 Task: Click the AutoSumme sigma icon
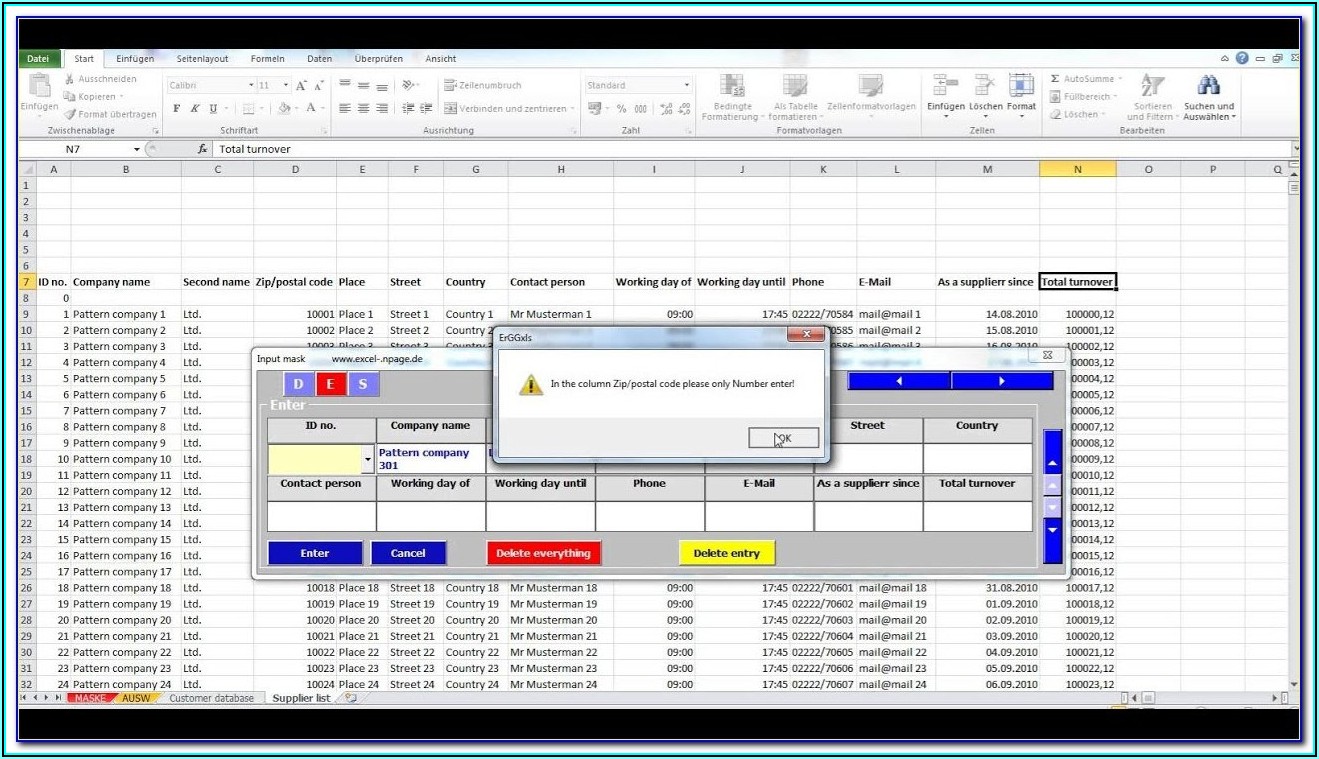pos(1055,79)
